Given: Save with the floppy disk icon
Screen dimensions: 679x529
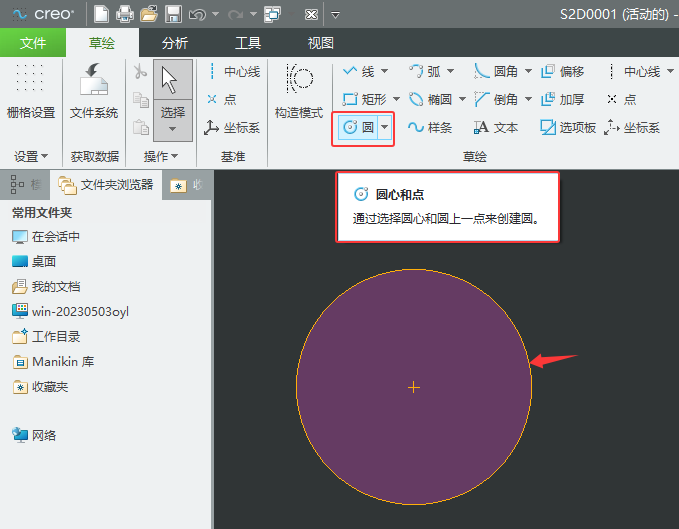Looking at the screenshot, I should click(x=173, y=14).
